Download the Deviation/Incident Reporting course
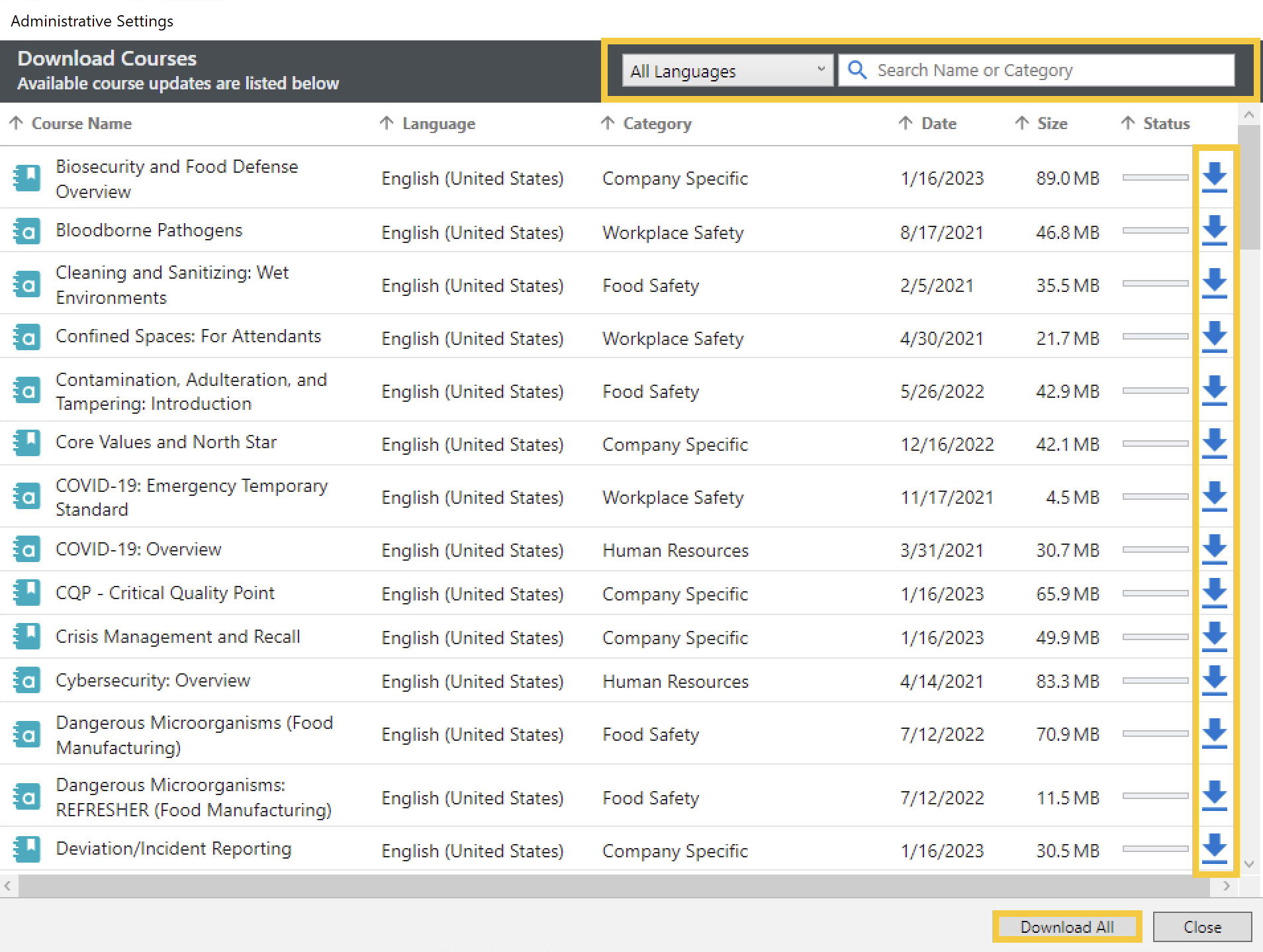The height and width of the screenshot is (952, 1263). pos(1214,849)
